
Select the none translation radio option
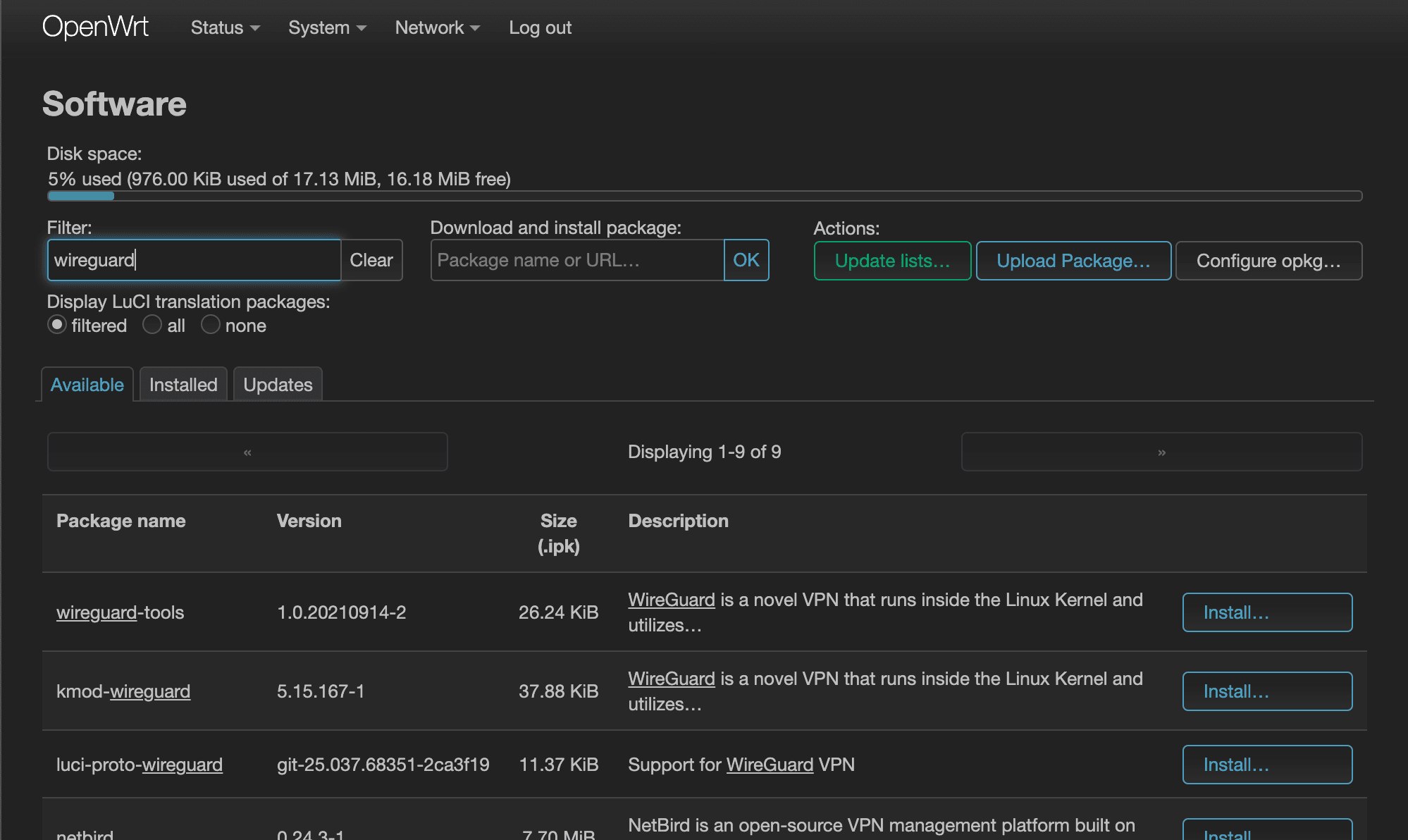211,325
